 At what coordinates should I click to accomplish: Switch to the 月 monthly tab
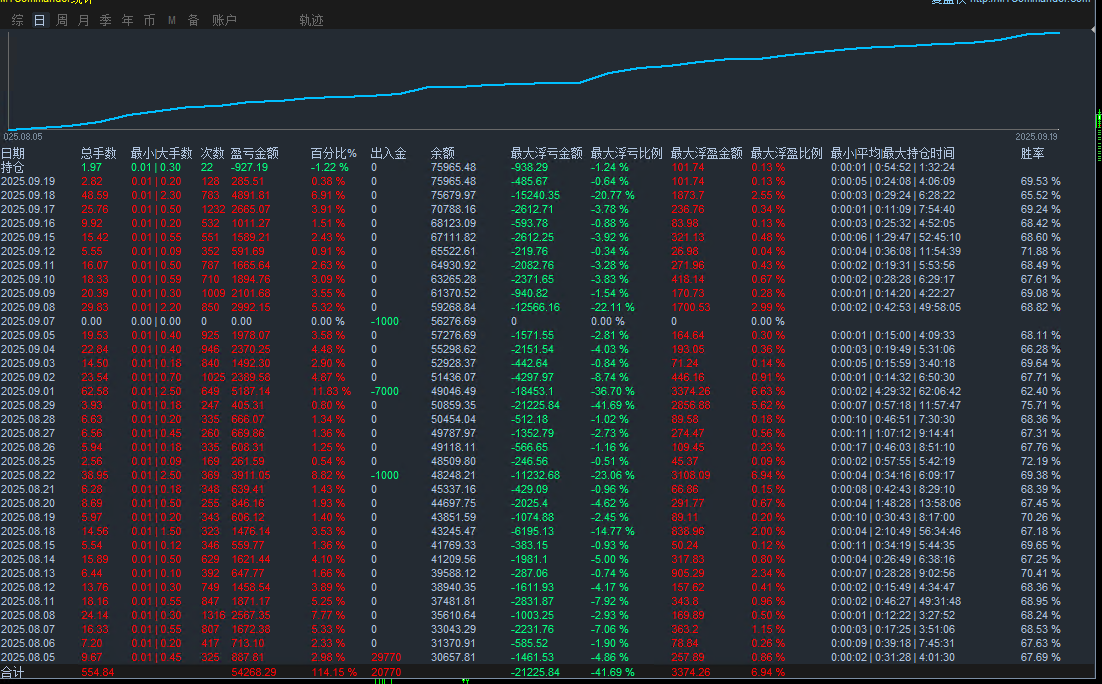point(83,20)
